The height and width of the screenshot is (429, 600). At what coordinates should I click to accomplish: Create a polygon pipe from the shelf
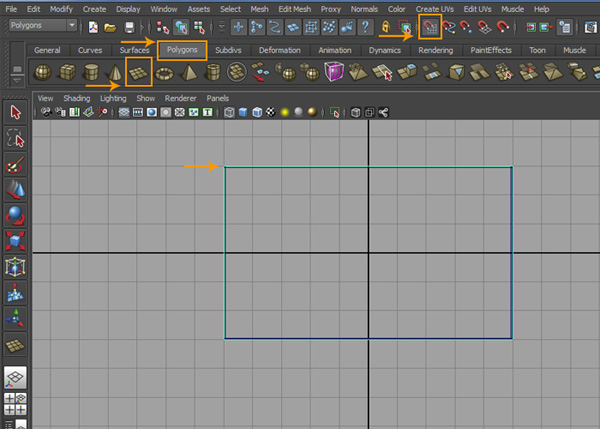(213, 72)
